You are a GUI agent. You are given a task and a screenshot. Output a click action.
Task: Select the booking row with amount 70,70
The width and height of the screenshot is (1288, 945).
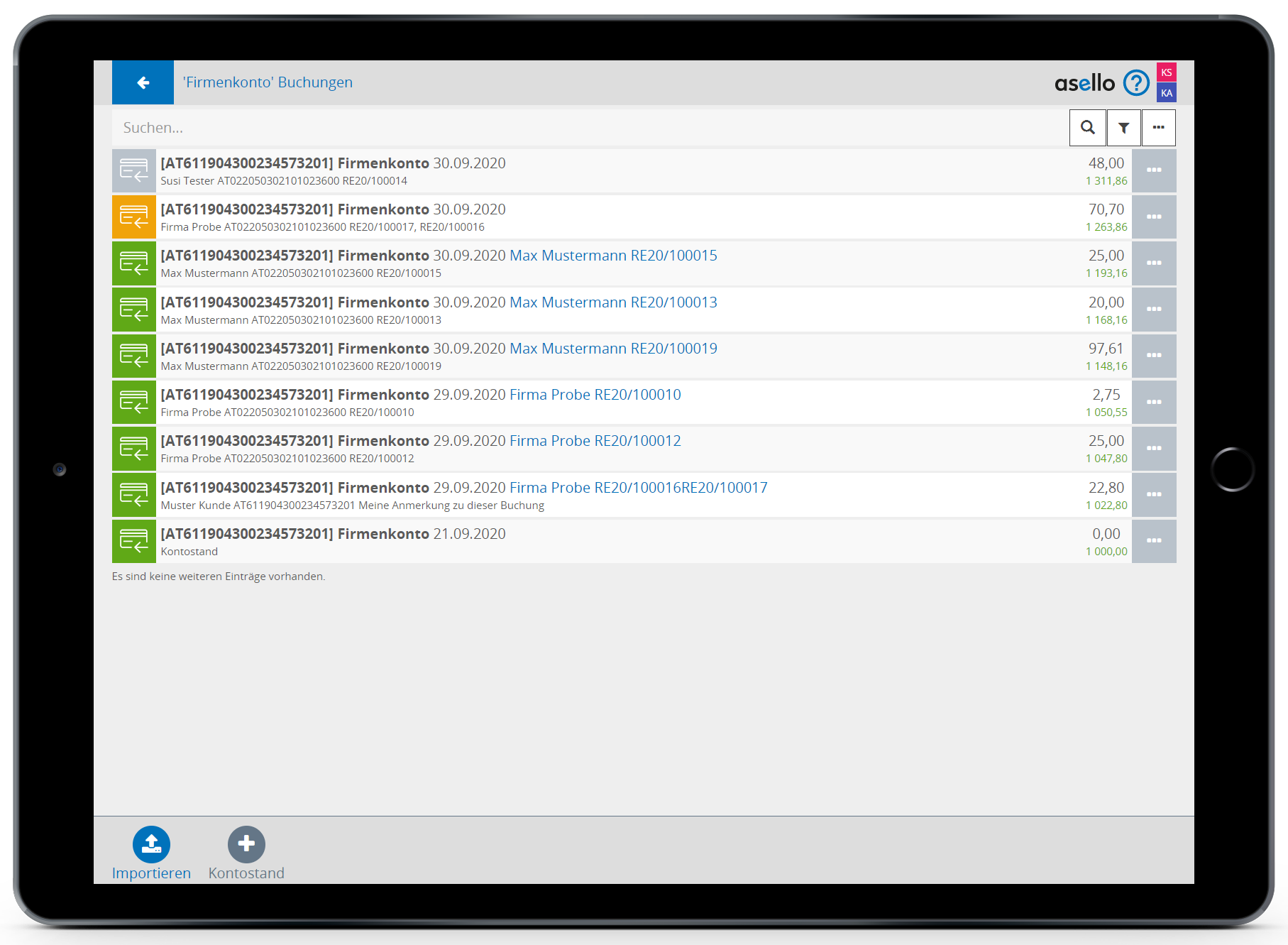(639, 217)
